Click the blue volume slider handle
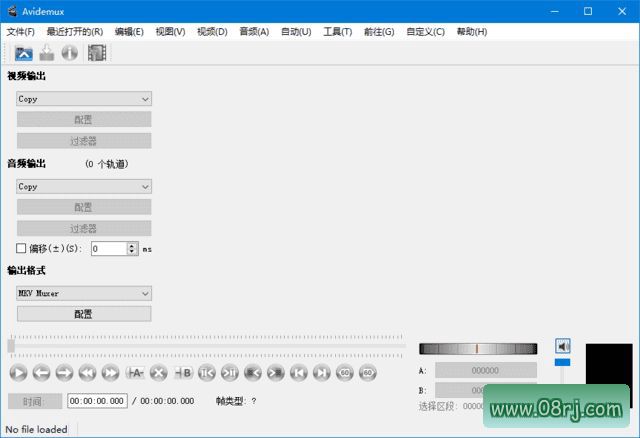Image resolution: width=640 pixels, height=438 pixels. coord(562,362)
